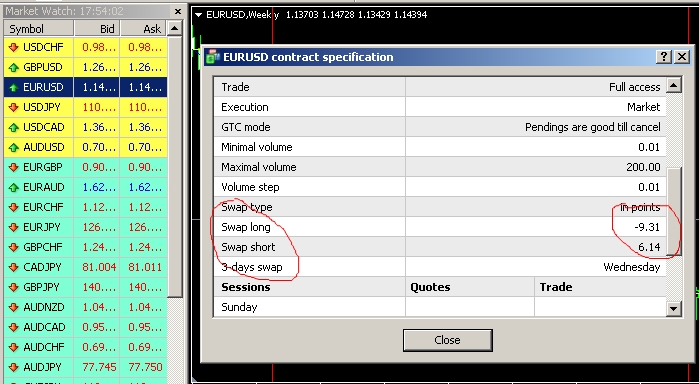The height and width of the screenshot is (384, 699).
Task: Select the CADJPY symbol row
Action: [86, 267]
